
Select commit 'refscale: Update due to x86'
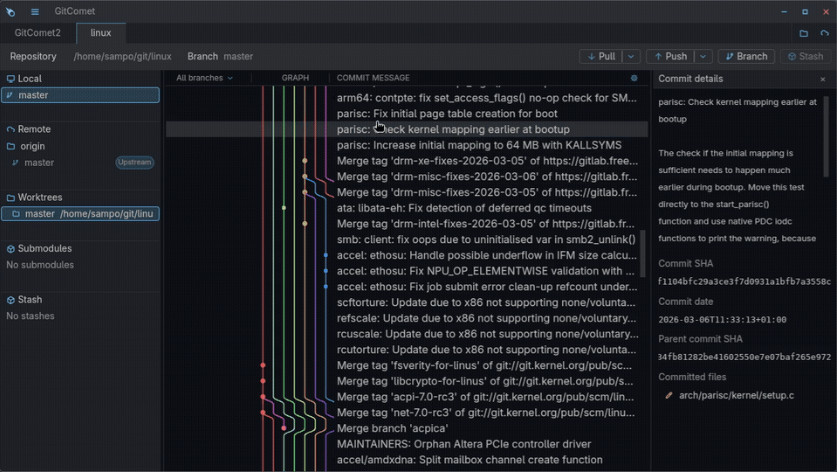tap(407, 318)
